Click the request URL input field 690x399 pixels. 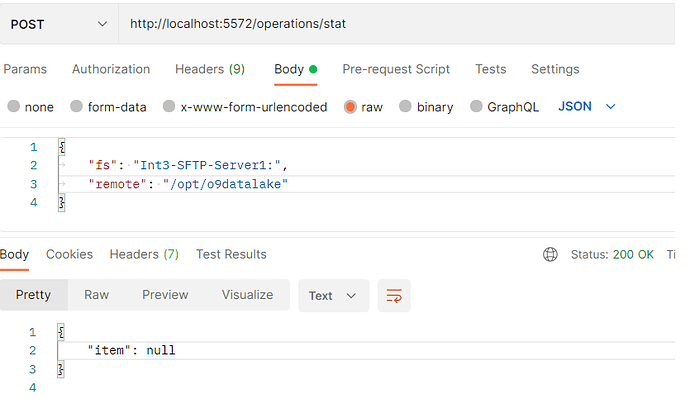point(397,24)
